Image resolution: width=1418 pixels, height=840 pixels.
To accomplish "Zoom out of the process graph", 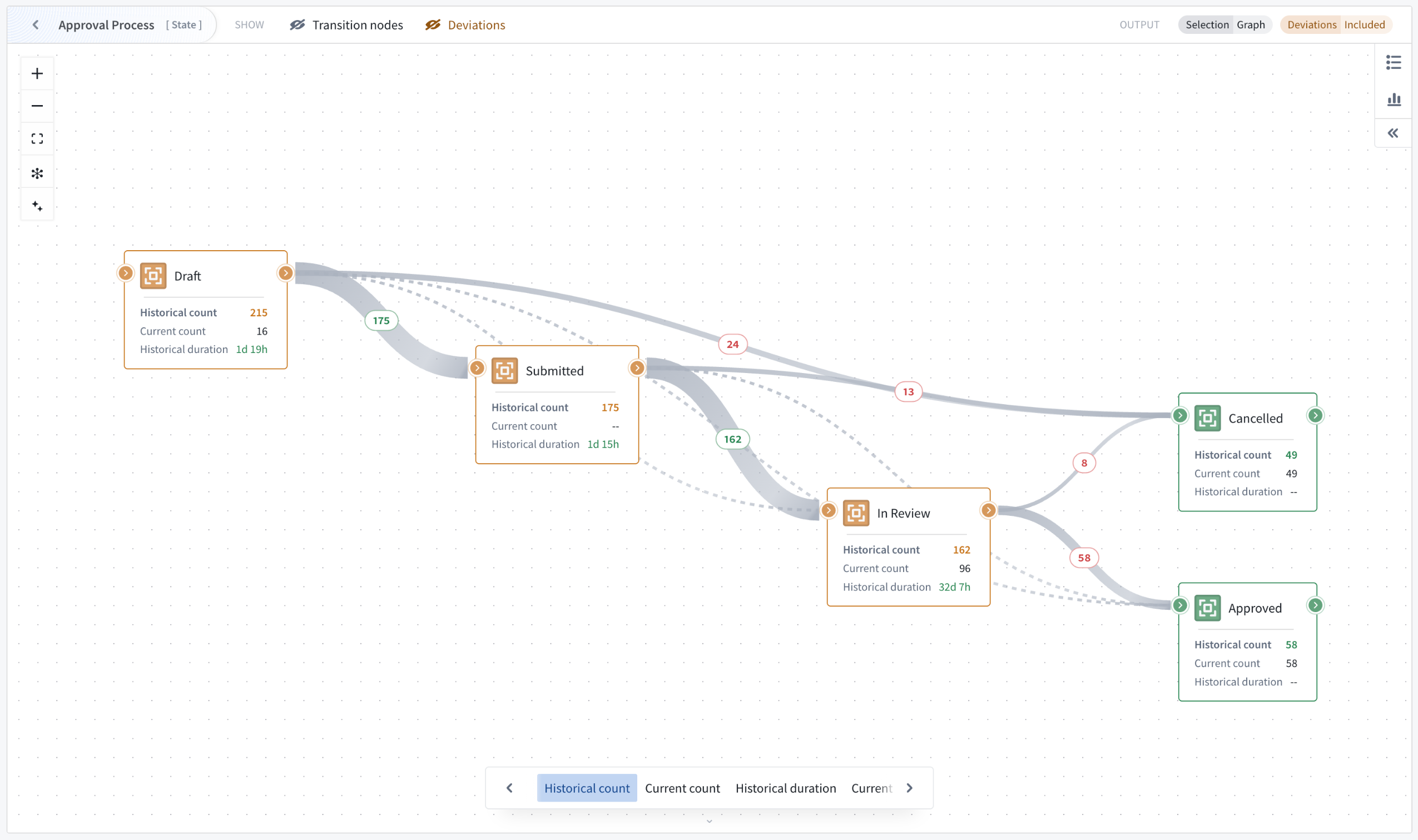I will (37, 105).
